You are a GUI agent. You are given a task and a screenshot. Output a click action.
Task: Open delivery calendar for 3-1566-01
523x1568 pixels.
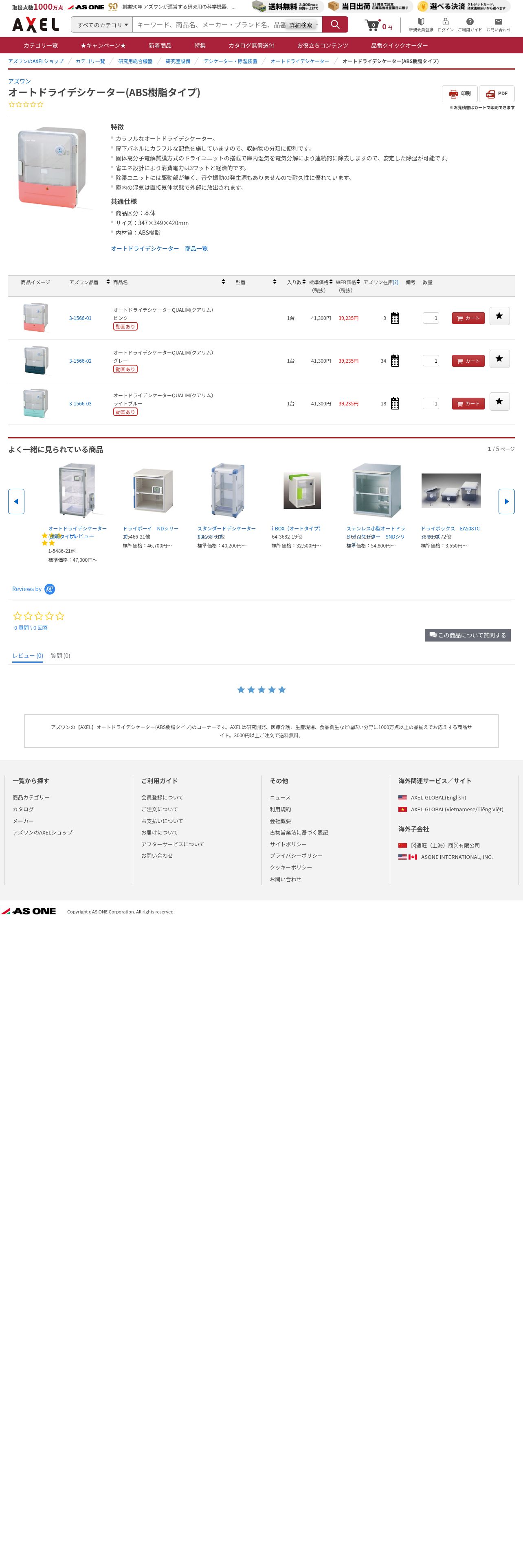click(x=395, y=318)
